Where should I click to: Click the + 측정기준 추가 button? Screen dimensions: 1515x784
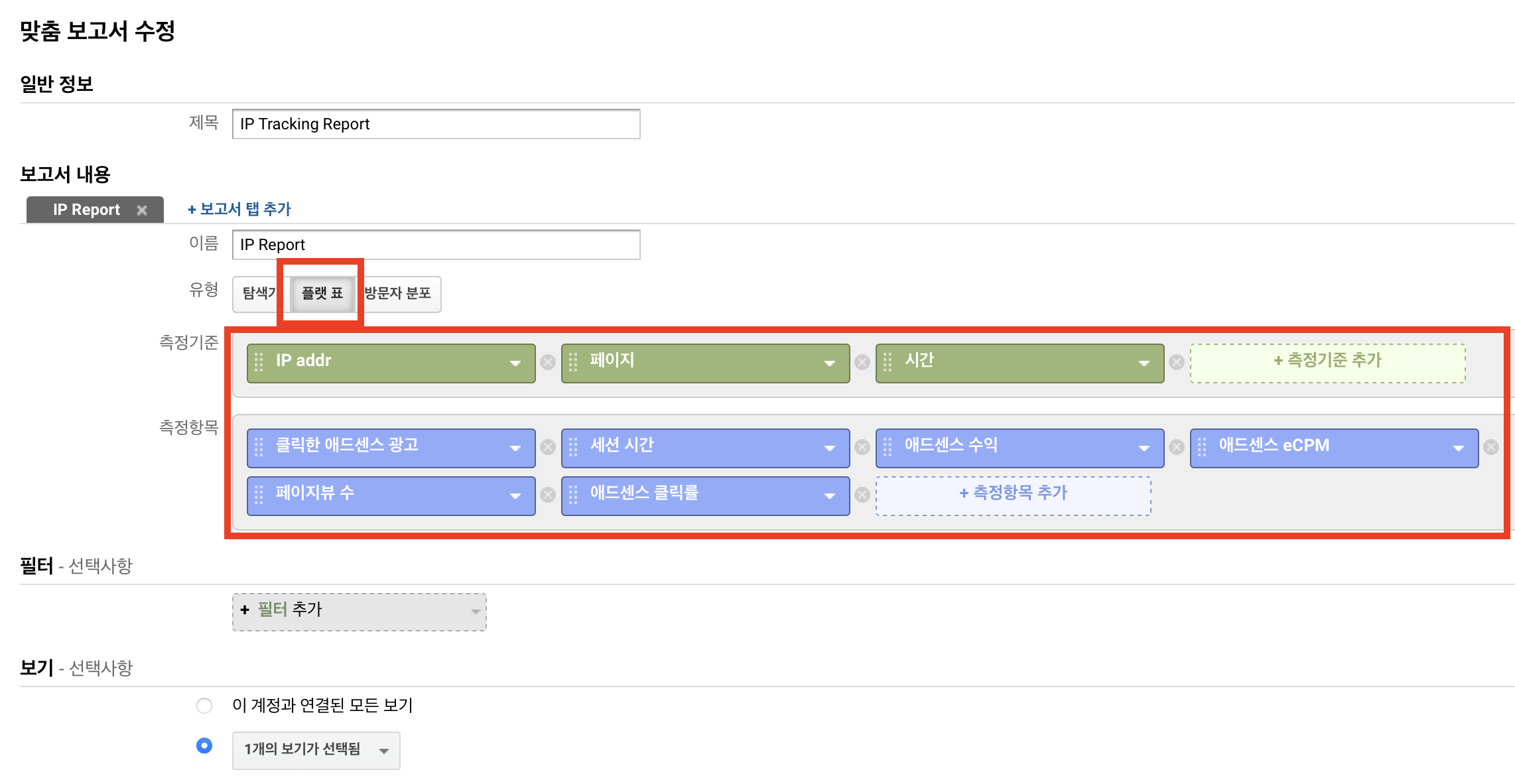click(1327, 360)
